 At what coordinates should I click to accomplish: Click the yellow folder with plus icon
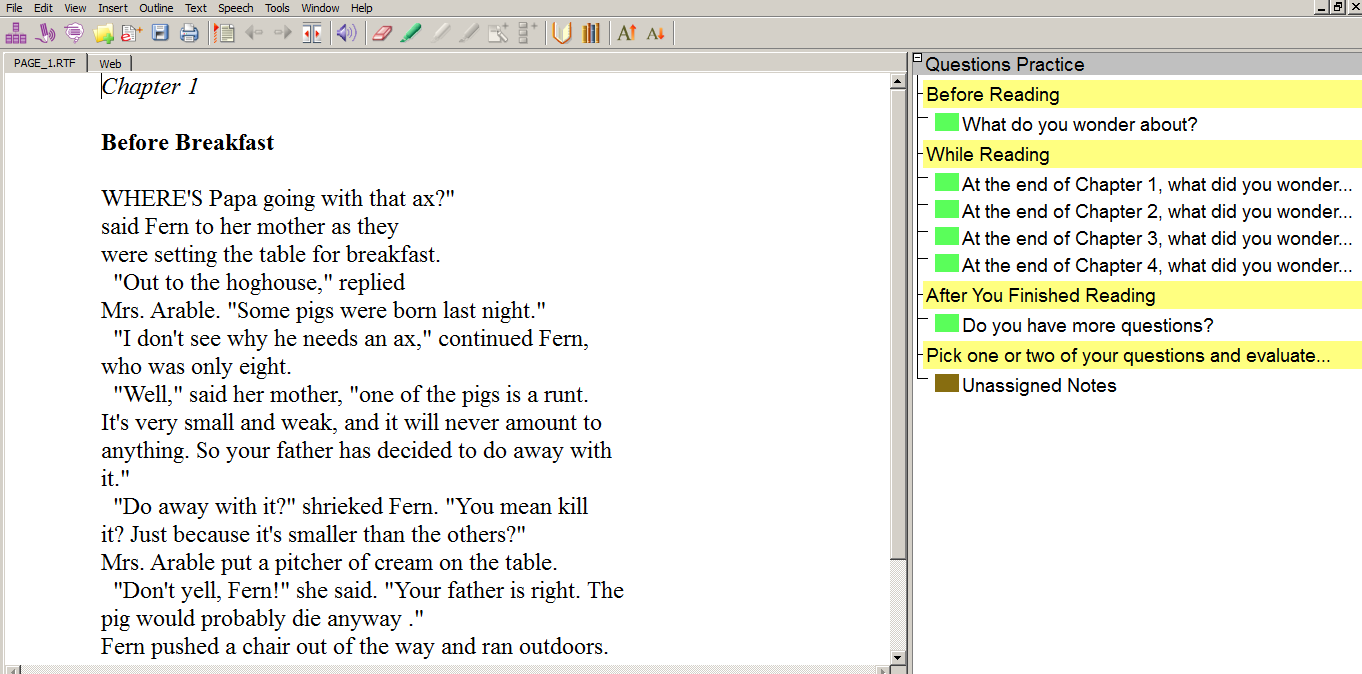[103, 33]
